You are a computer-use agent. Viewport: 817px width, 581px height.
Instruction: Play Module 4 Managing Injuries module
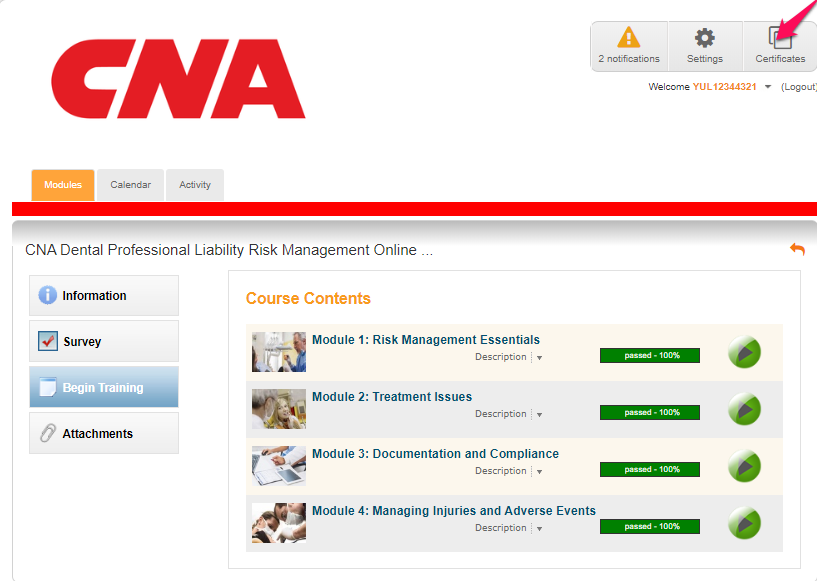point(744,523)
